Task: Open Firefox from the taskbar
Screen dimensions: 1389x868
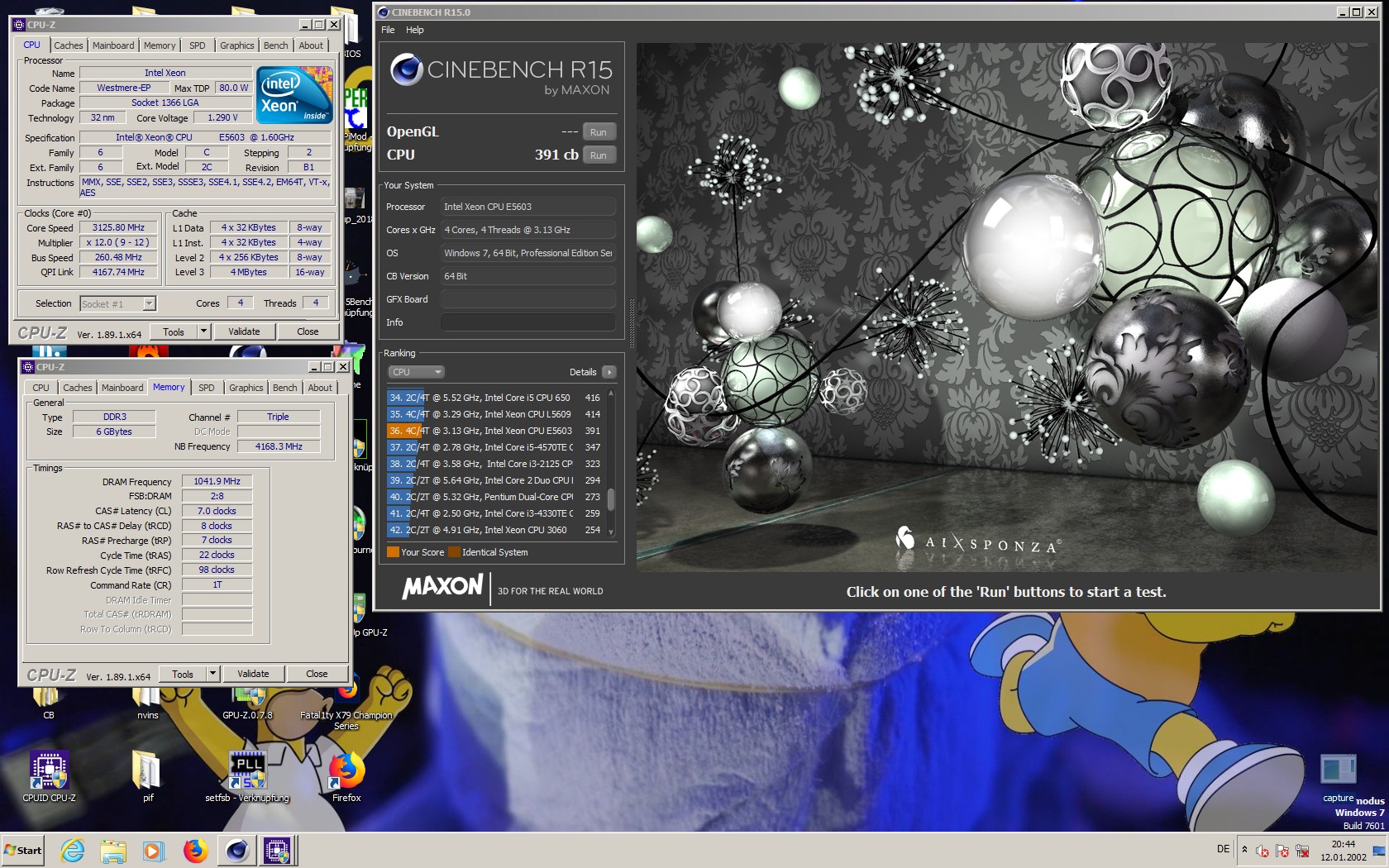Action: click(195, 851)
